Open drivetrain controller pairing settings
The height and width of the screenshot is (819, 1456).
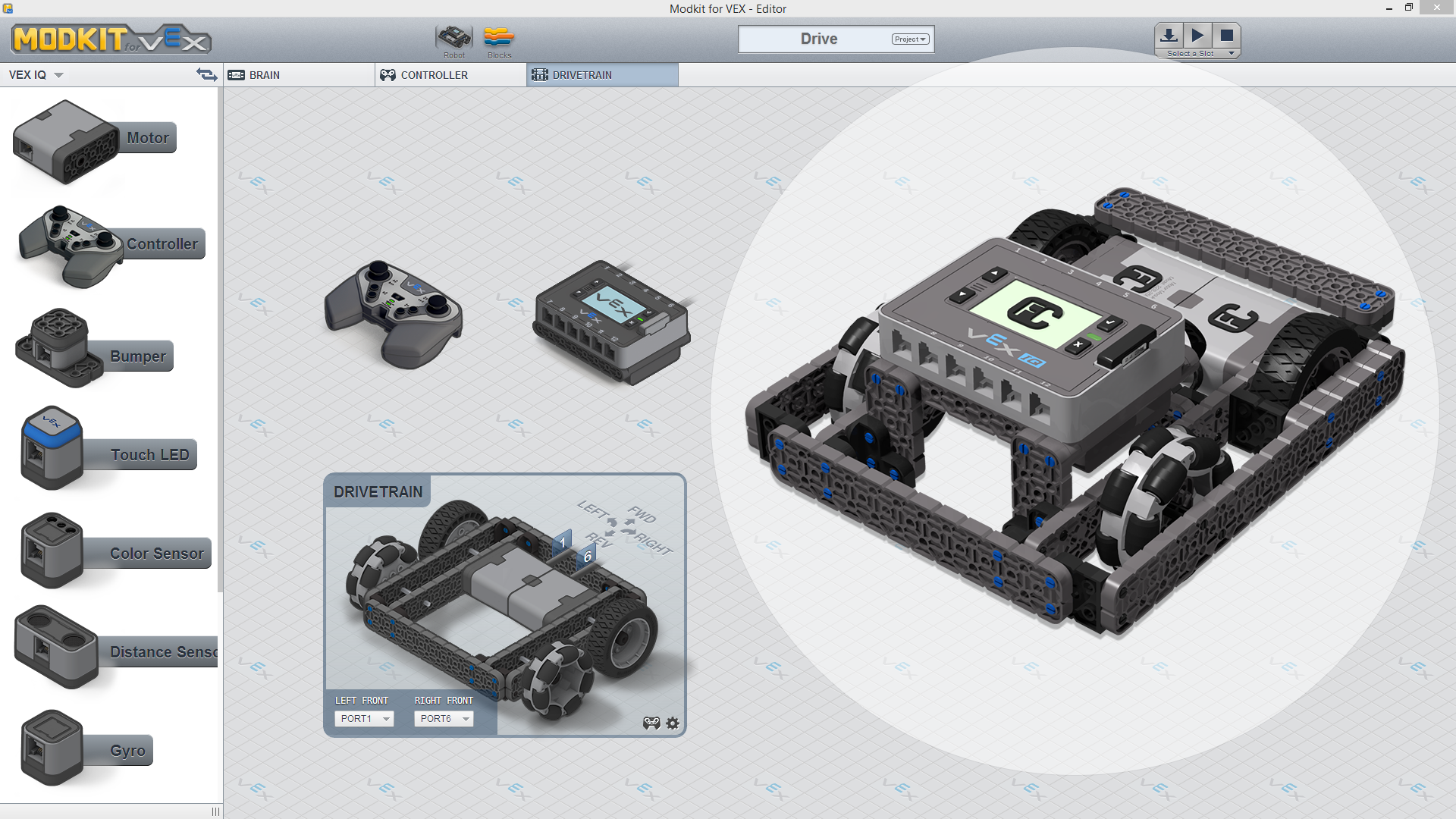pos(651,723)
